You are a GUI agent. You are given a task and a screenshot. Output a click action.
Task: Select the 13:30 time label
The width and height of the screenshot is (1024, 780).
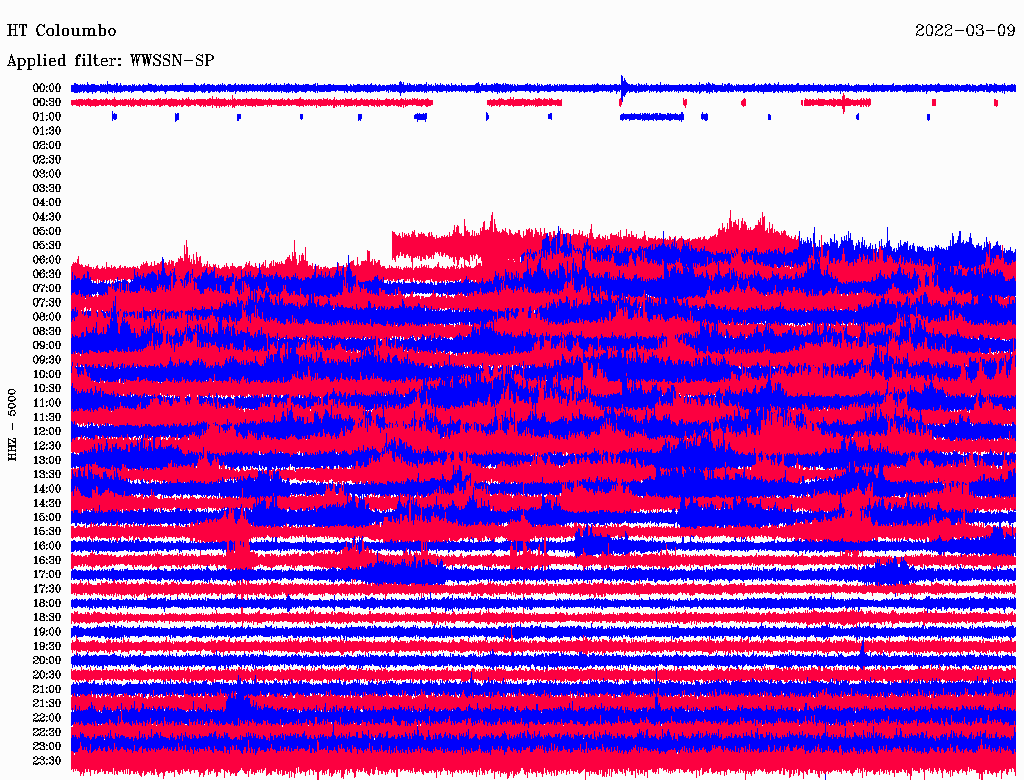[x=47, y=474]
